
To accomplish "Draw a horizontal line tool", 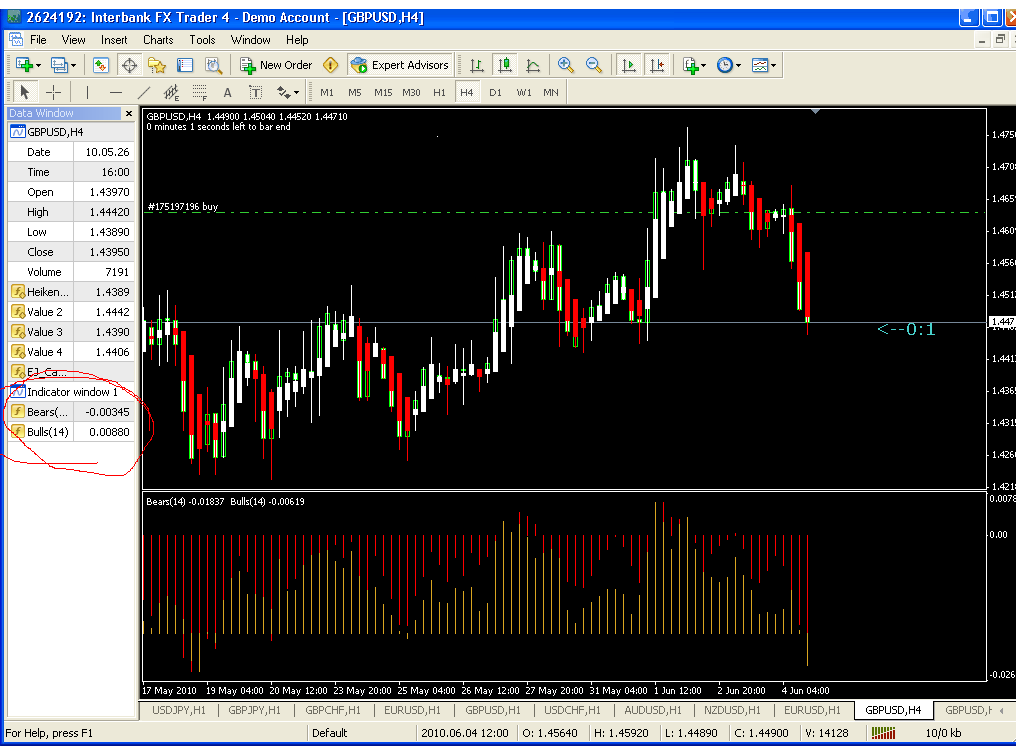I will pyautogui.click(x=116, y=92).
